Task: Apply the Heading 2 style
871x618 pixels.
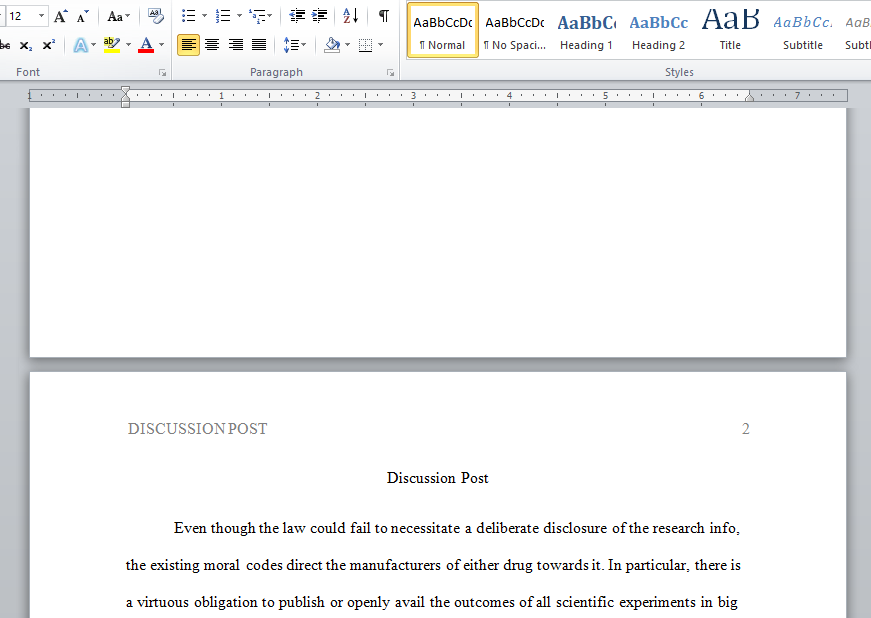Action: click(x=659, y=30)
